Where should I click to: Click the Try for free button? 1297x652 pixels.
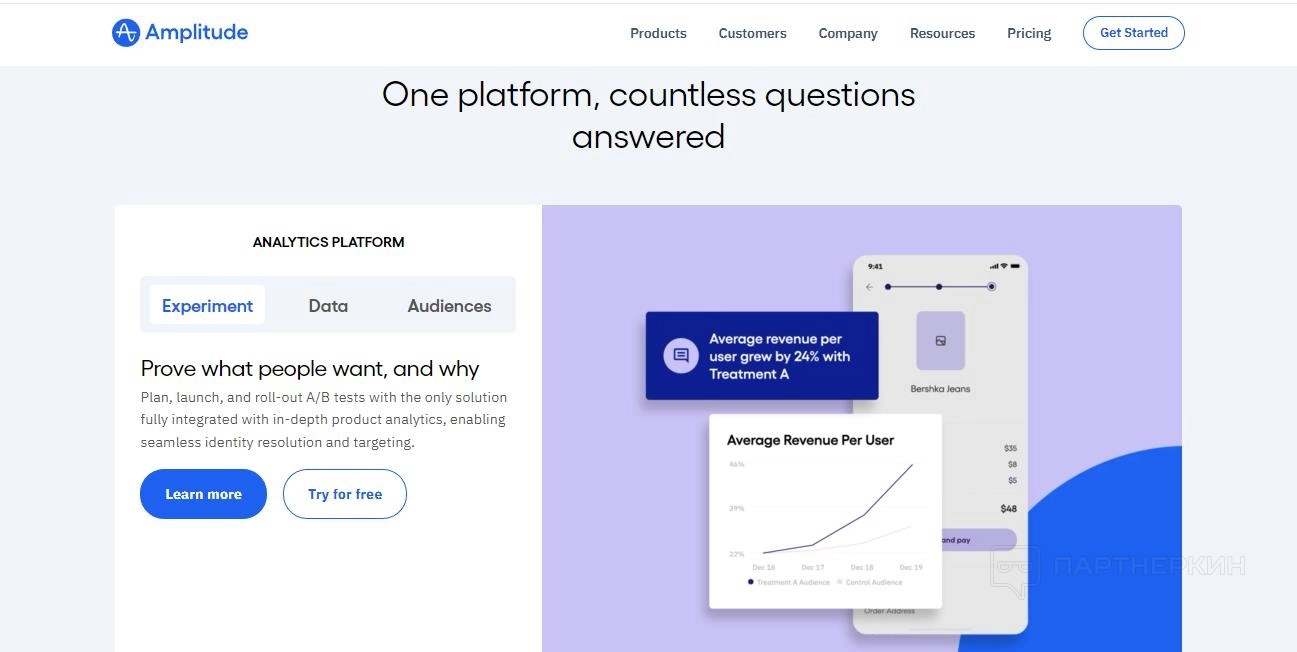[345, 494]
